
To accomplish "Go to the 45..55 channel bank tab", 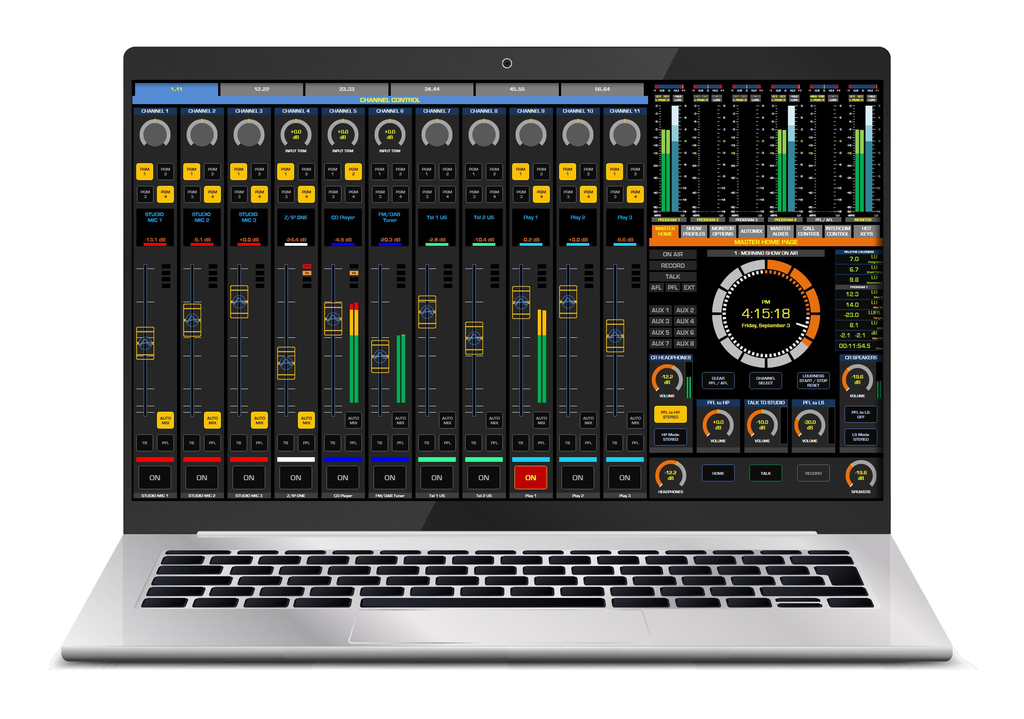I will pyautogui.click(x=517, y=89).
